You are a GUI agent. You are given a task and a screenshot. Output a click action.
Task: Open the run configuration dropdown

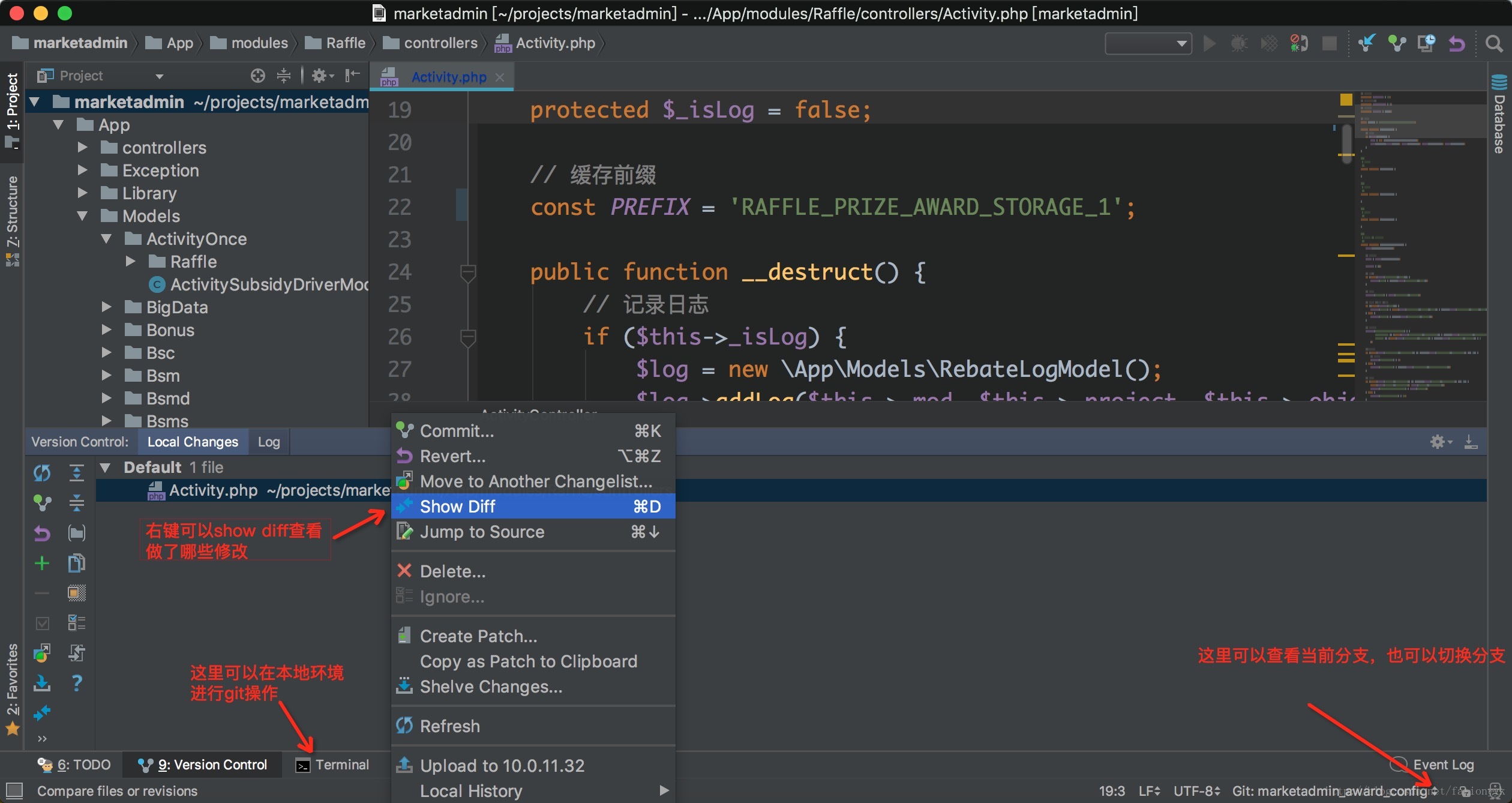pyautogui.click(x=1148, y=44)
